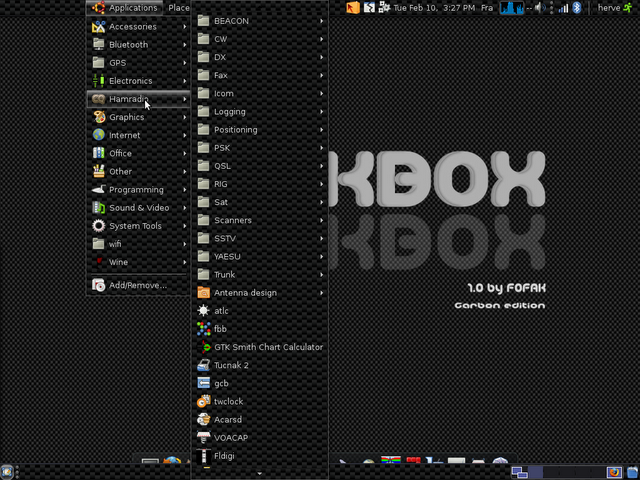Expand the Positioning folder submenu
The image size is (640, 480).
[x=260, y=130]
